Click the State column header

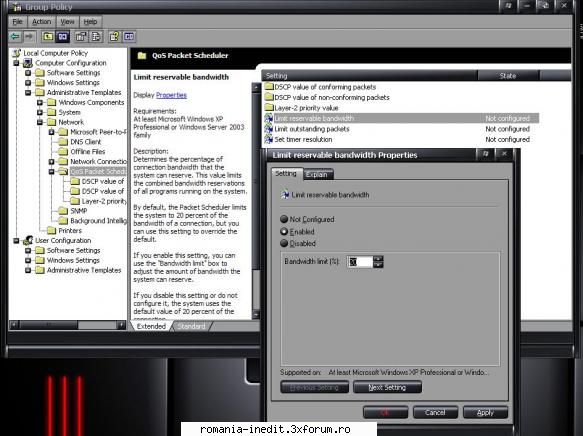(508, 75)
